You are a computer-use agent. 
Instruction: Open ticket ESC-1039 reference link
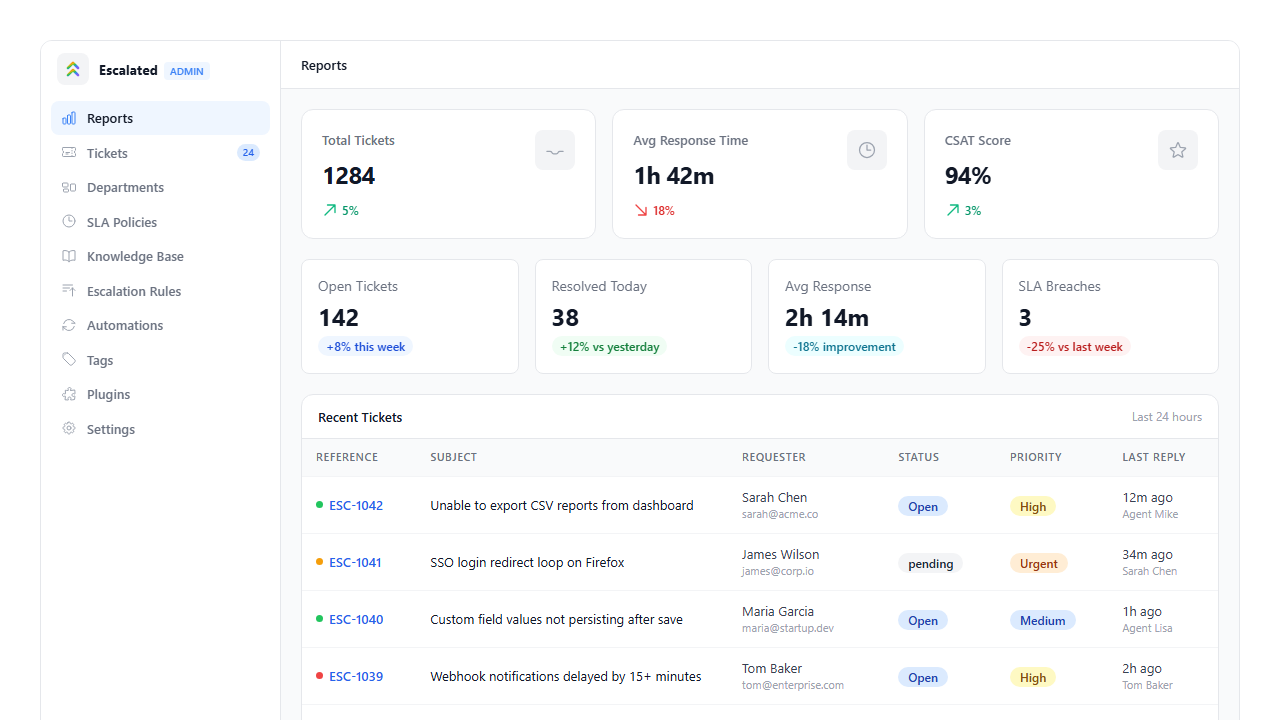tap(356, 677)
